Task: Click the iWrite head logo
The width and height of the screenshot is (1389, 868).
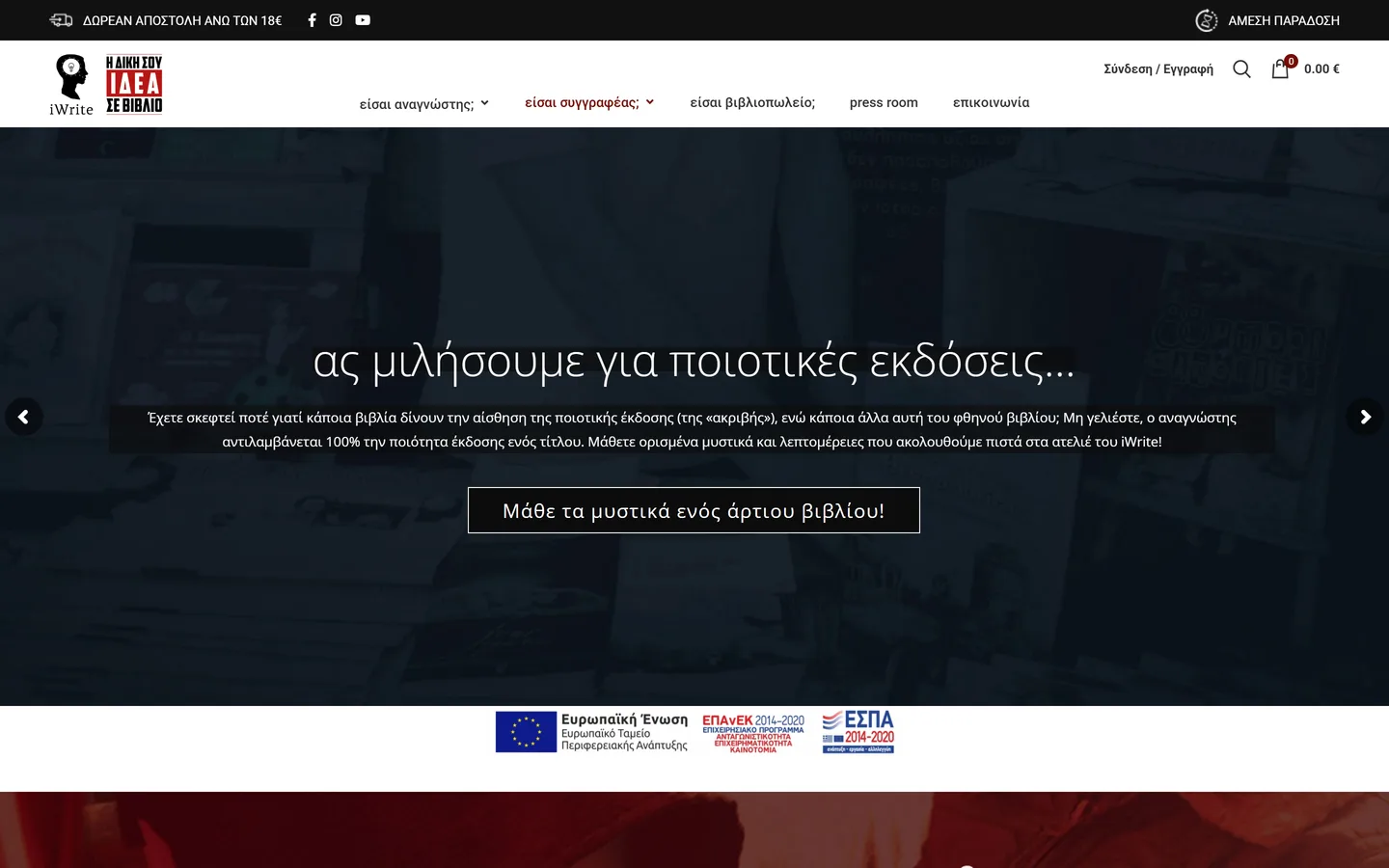Action: tap(71, 85)
